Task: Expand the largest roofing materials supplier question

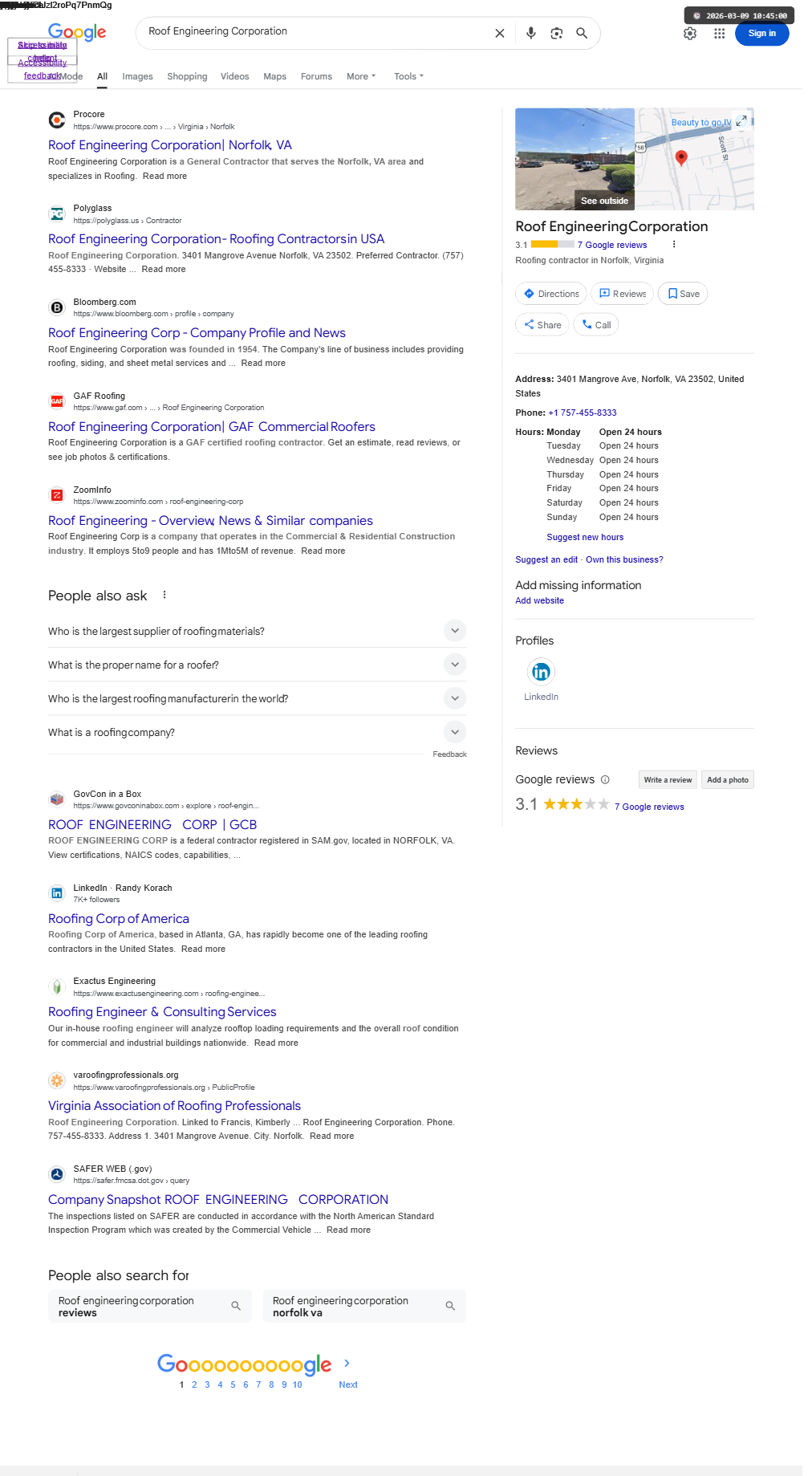Action: [454, 631]
